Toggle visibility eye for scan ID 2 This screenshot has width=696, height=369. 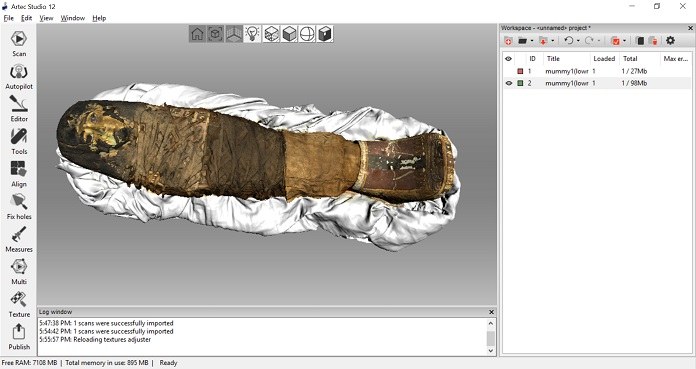coord(509,83)
